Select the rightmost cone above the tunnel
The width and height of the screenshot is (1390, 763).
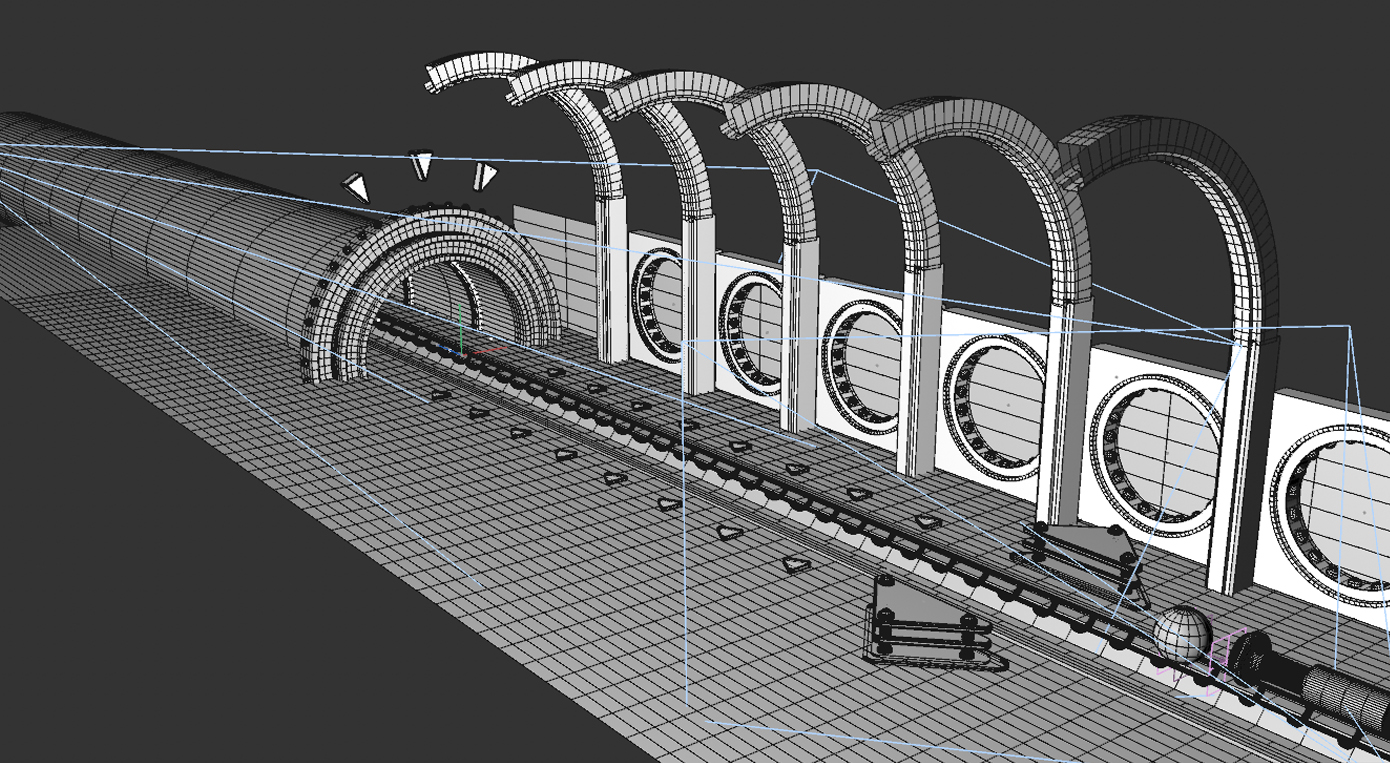point(484,176)
